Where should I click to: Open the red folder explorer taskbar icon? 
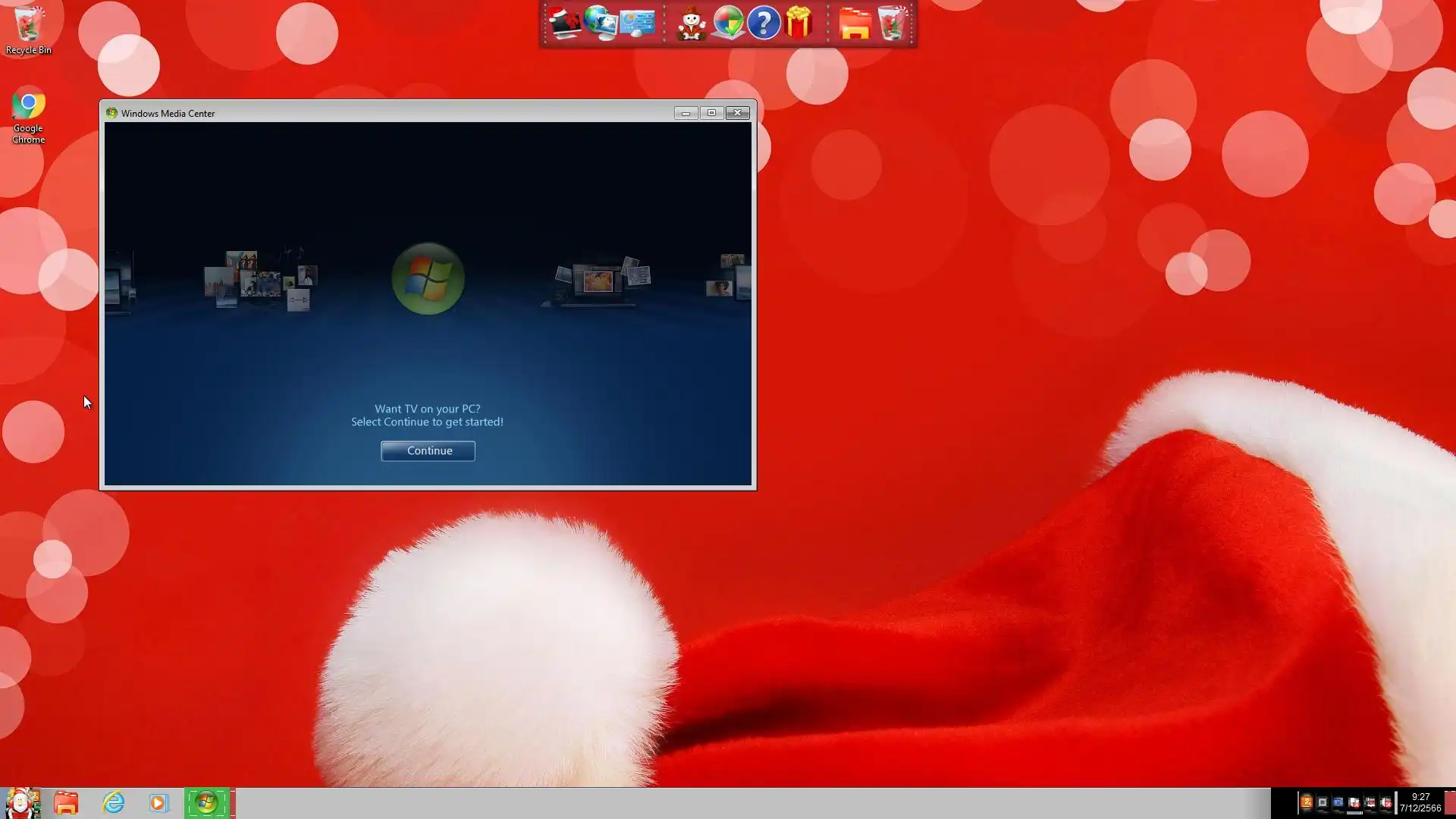click(x=66, y=802)
